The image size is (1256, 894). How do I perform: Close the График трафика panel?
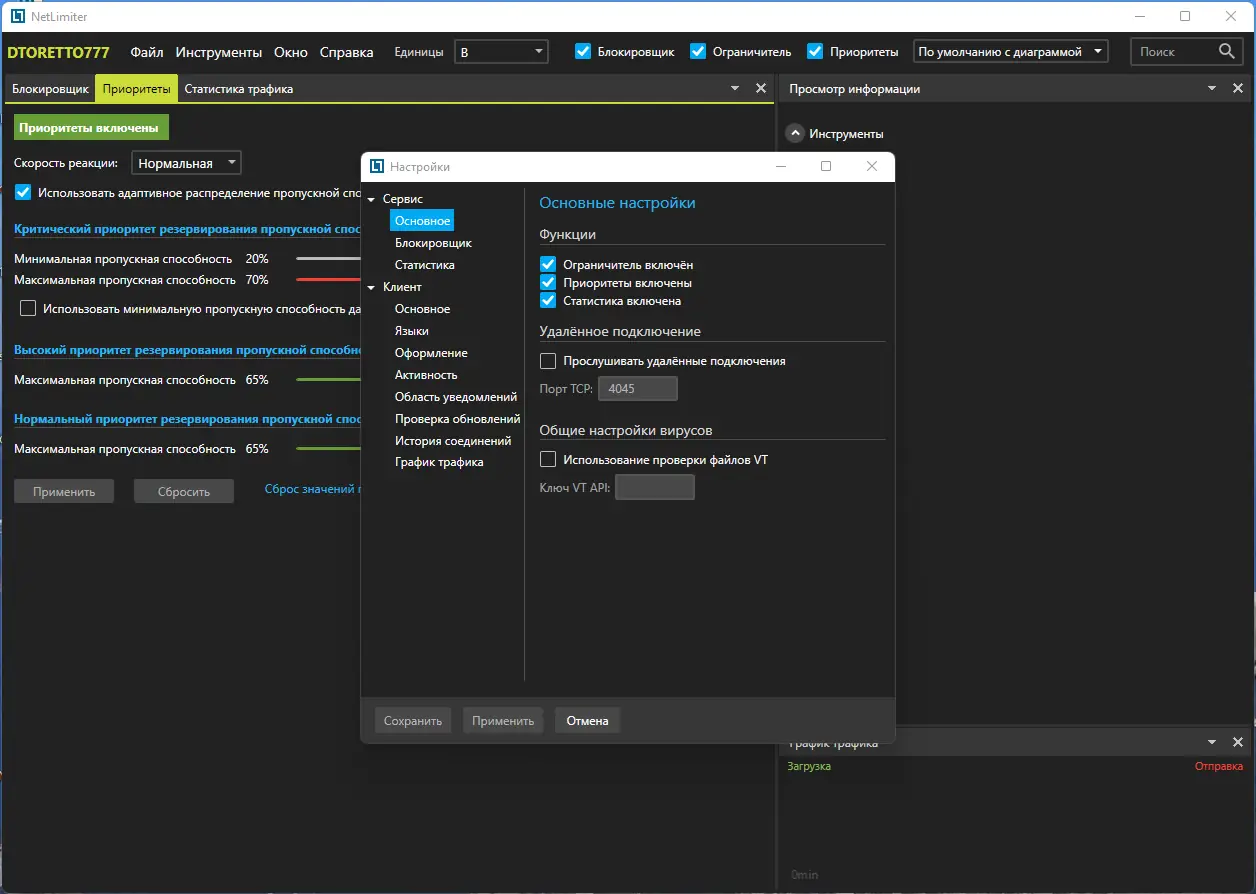(1238, 742)
